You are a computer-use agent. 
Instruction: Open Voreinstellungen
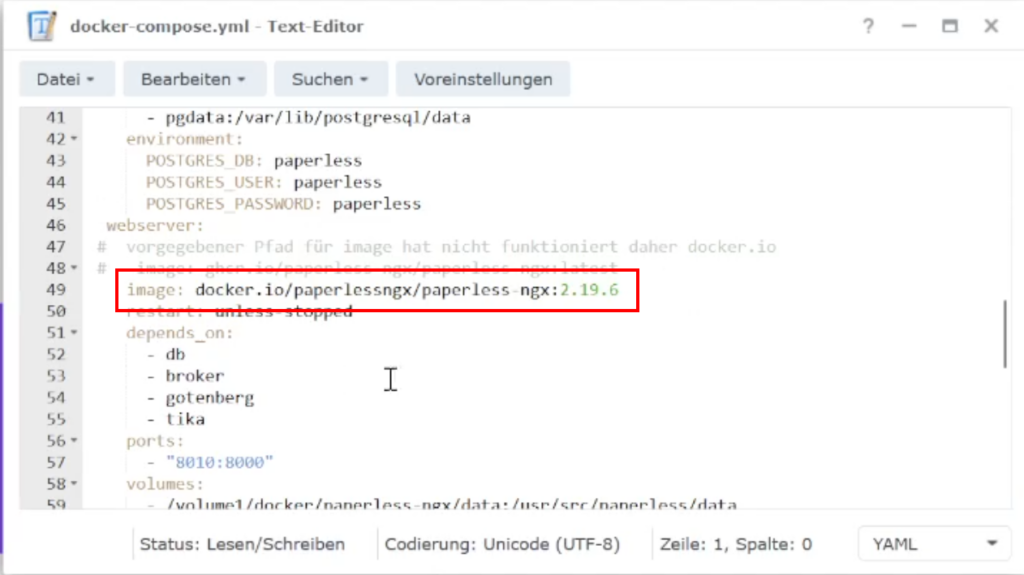[483, 79]
